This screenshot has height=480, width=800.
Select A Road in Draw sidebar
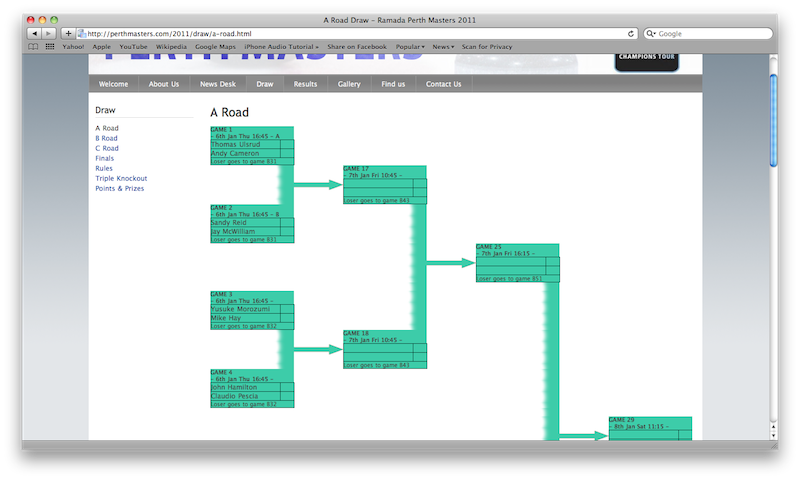click(x=107, y=128)
